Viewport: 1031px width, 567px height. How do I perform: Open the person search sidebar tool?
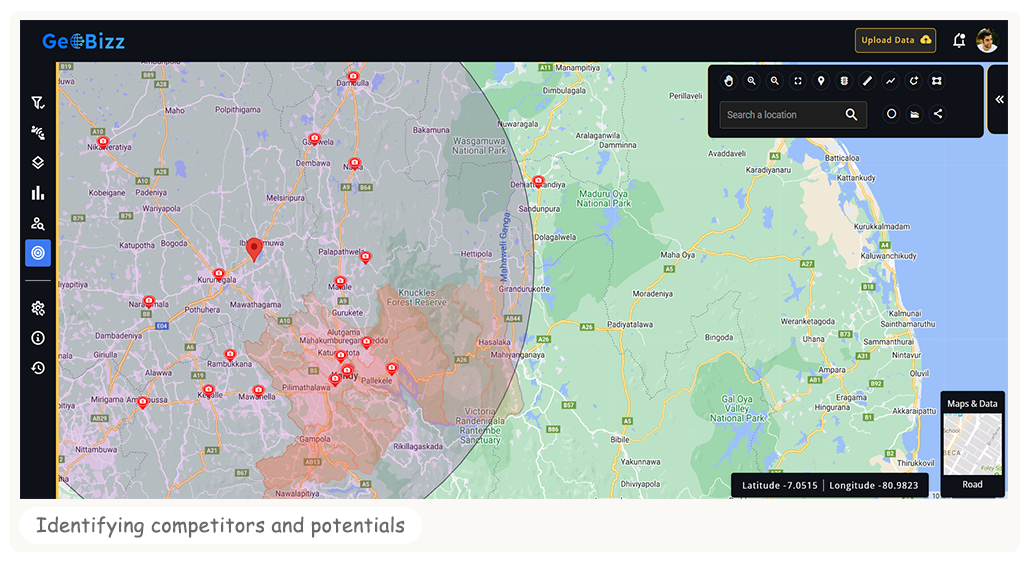(x=38, y=224)
